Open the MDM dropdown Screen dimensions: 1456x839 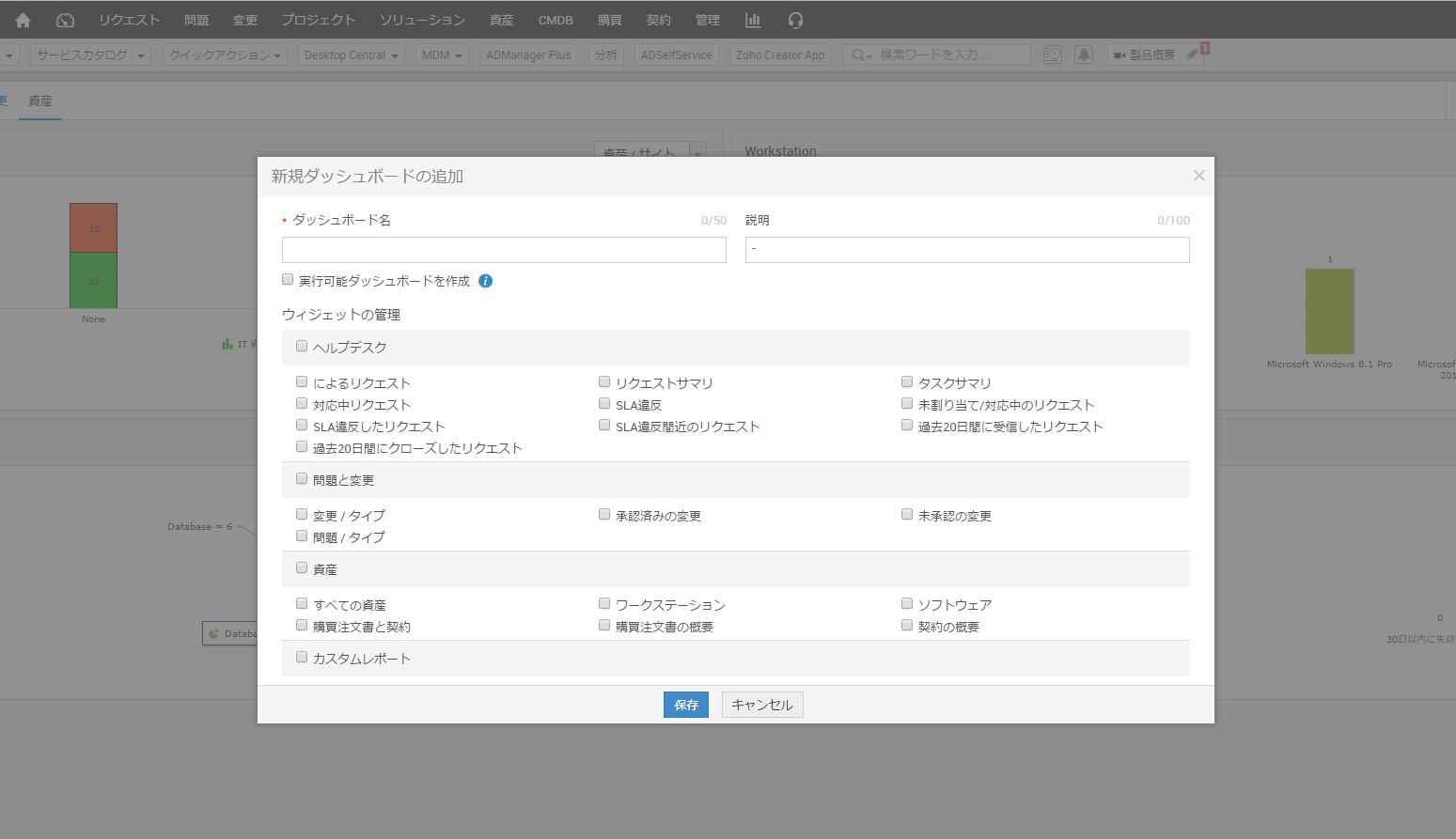[x=442, y=54]
